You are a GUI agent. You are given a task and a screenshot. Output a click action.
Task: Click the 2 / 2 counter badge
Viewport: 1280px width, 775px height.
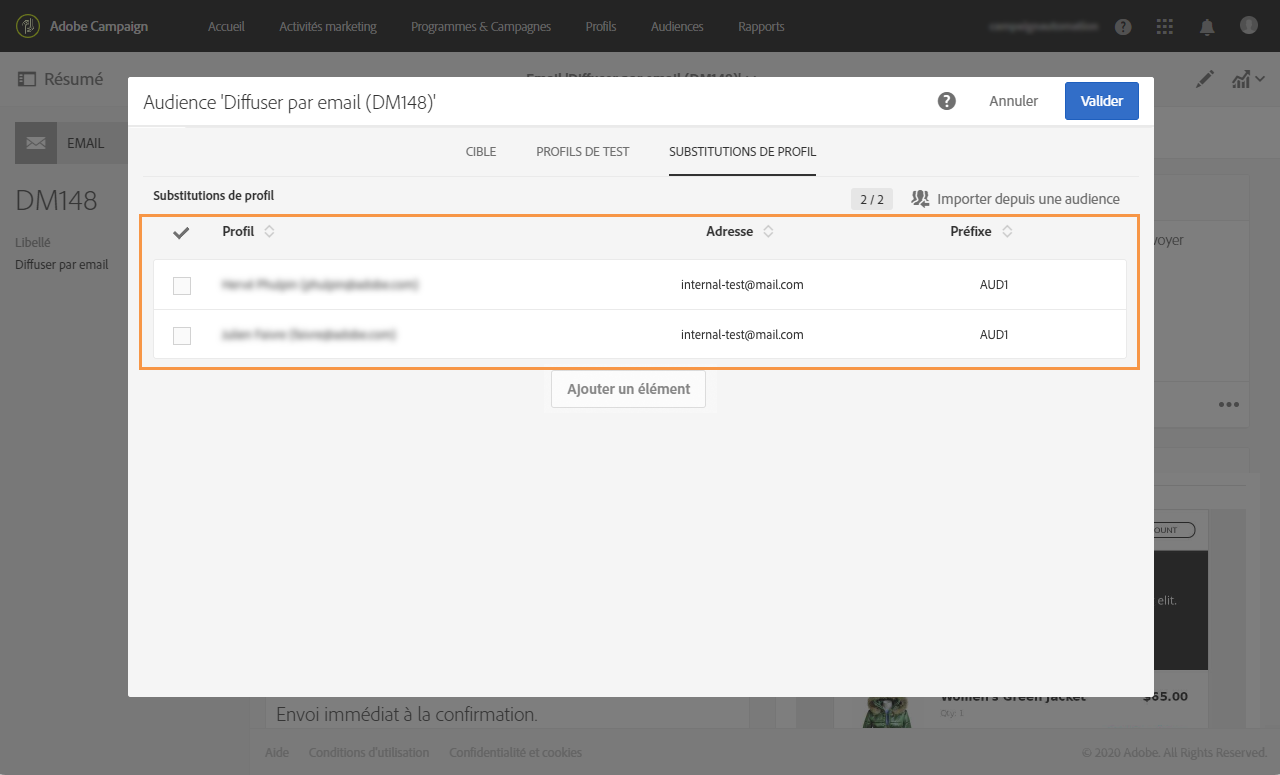872,199
